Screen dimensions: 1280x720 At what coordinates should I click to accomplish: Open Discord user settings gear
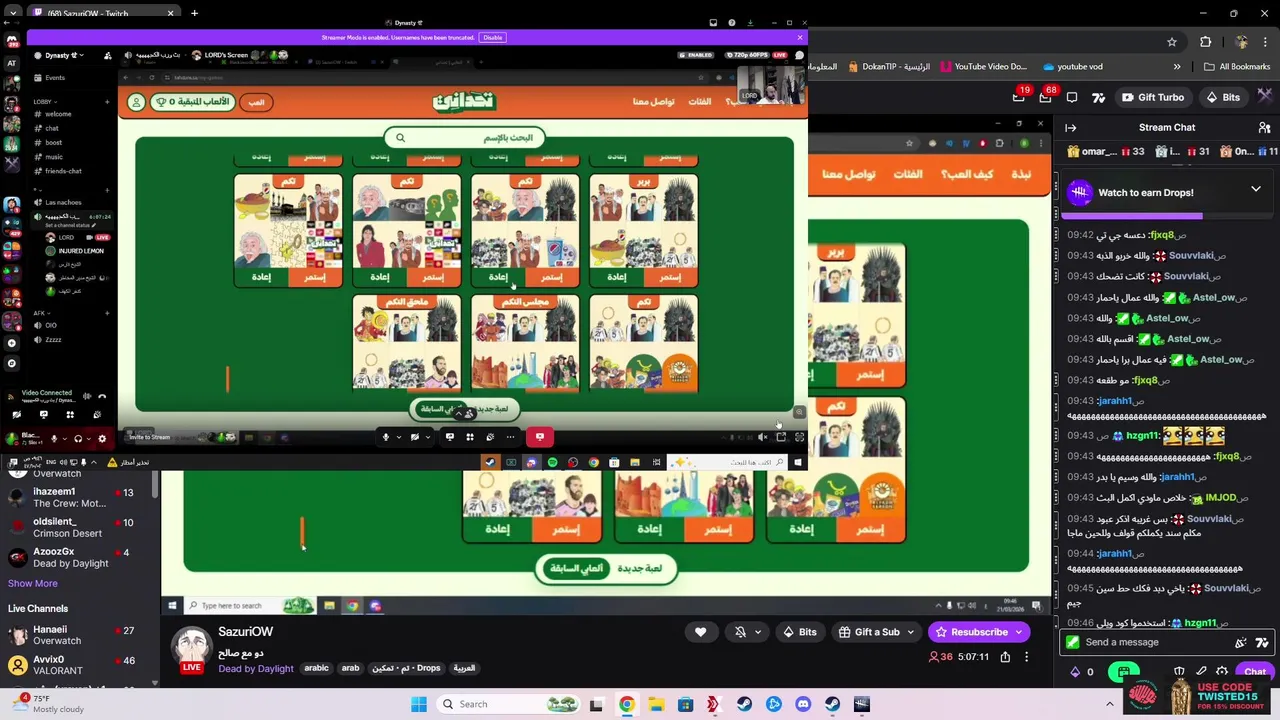[102, 438]
